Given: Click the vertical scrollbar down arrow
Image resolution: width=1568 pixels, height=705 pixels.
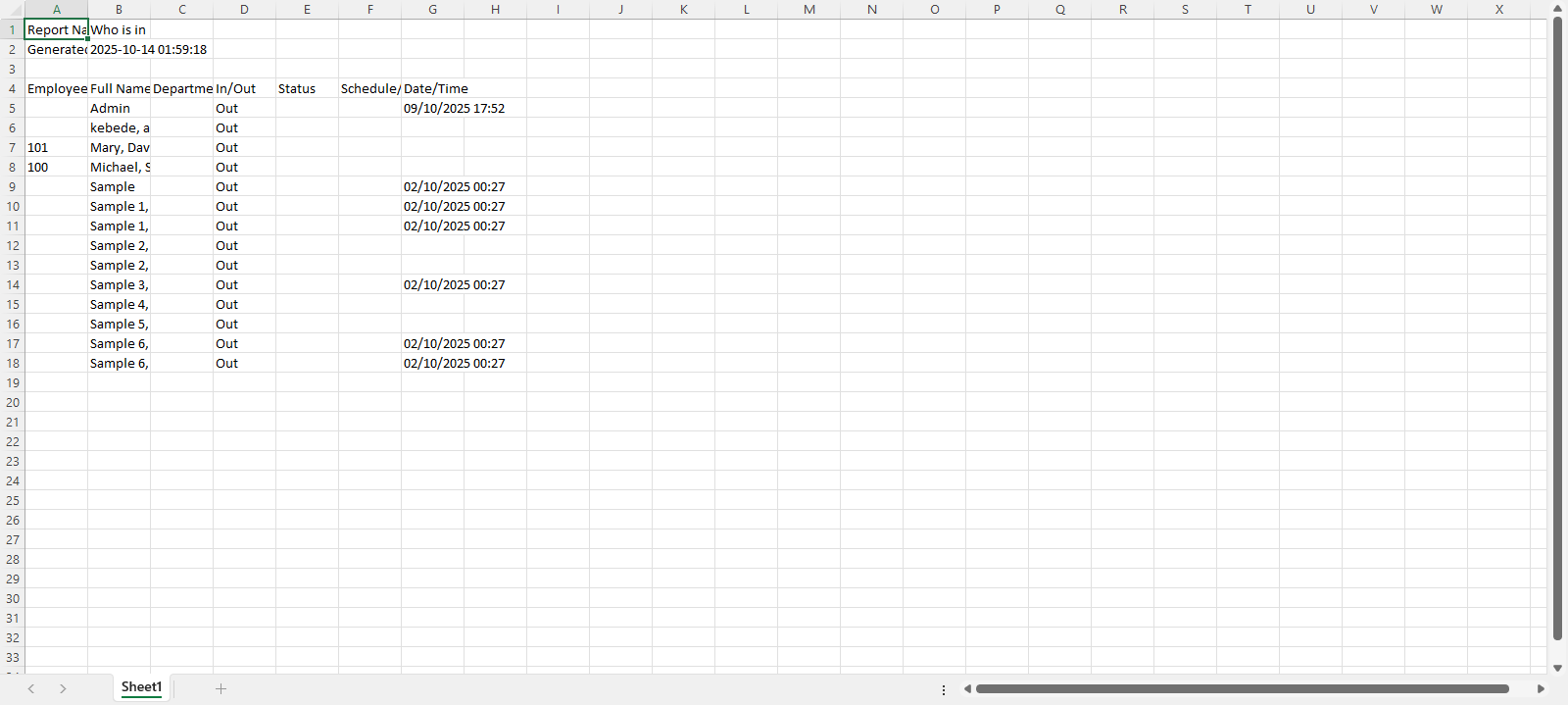Looking at the screenshot, I should click(x=1557, y=668).
